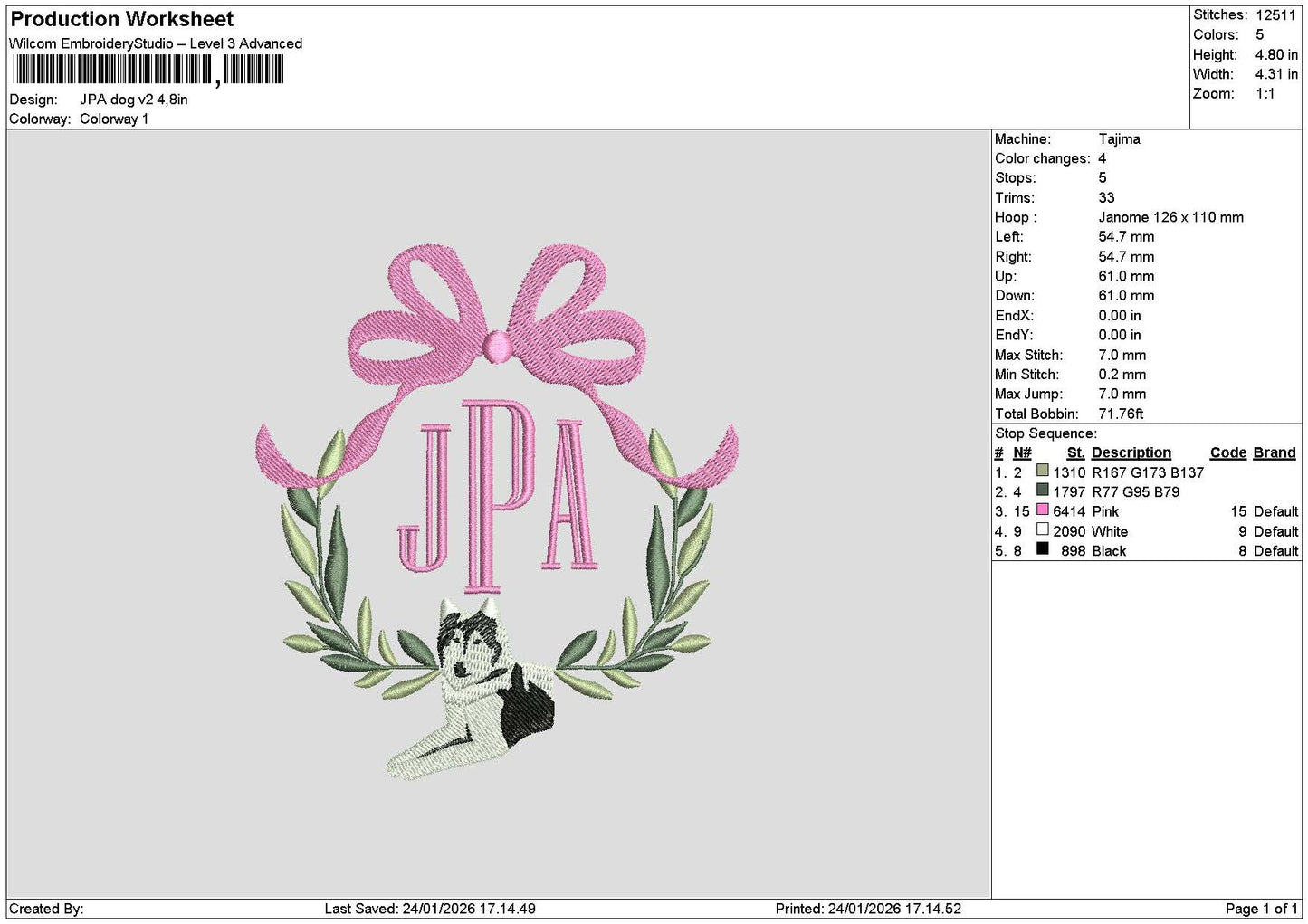The height and width of the screenshot is (924, 1308).
Task: Select the Pink thread color swatch
Action: click(x=1042, y=510)
